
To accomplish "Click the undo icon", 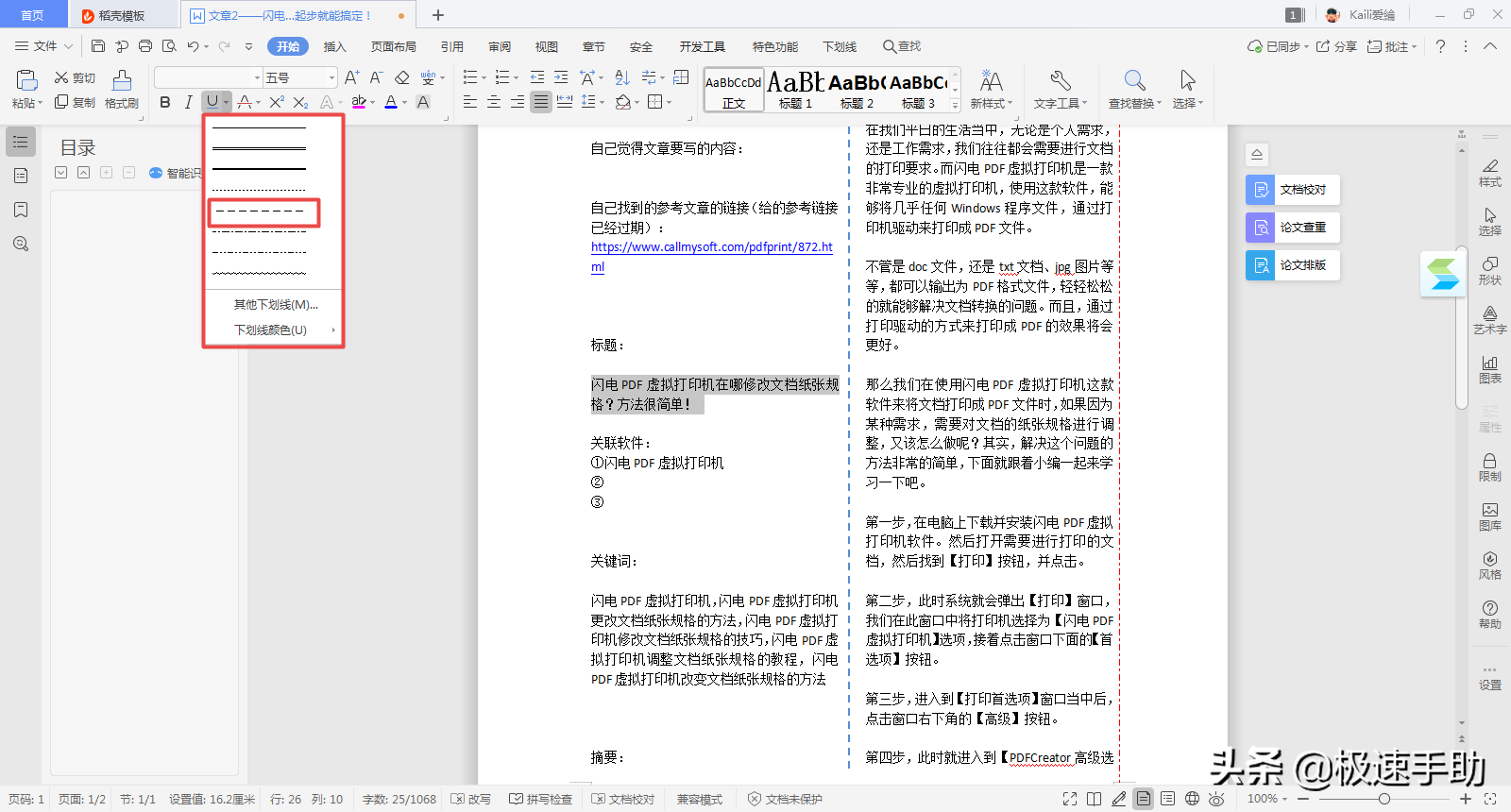I will click(193, 46).
